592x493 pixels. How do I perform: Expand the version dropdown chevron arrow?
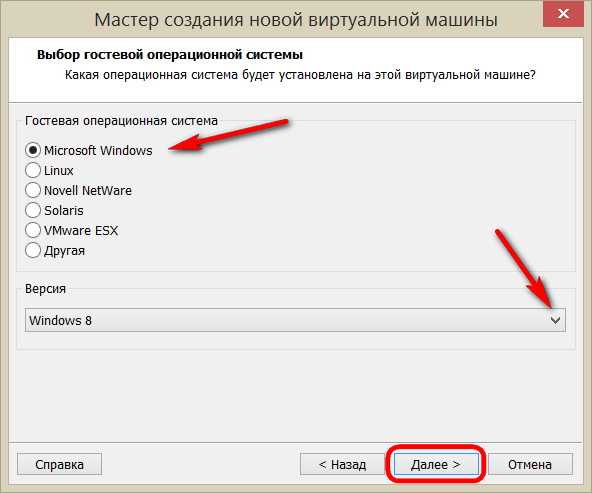pos(555,320)
